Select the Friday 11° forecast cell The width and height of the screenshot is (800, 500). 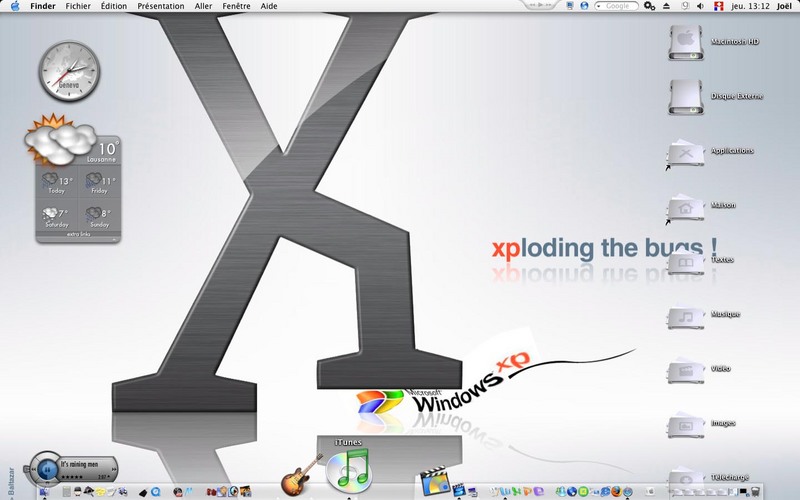pyautogui.click(x=99, y=184)
